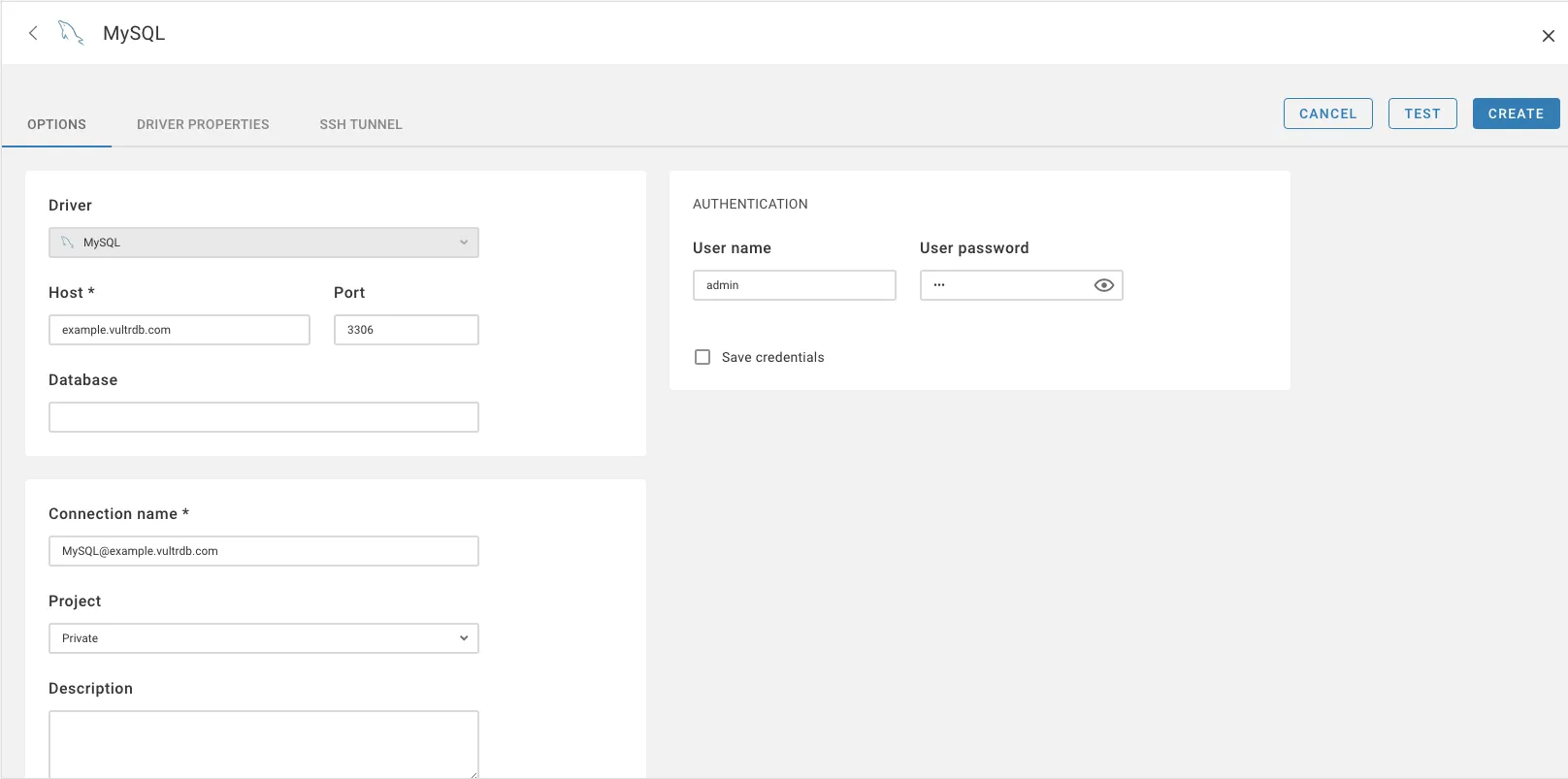Click the AUTHENTICATION section heading
The height and width of the screenshot is (779, 1568).
click(750, 204)
